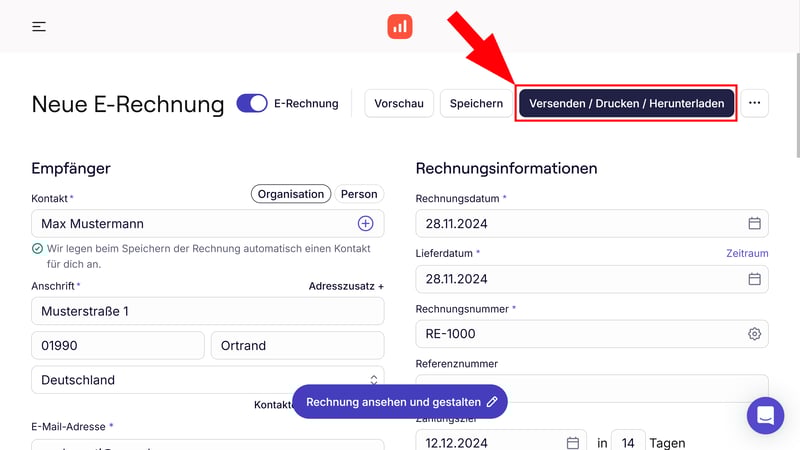
Task: Select Organisation contact type
Action: pos(291,194)
